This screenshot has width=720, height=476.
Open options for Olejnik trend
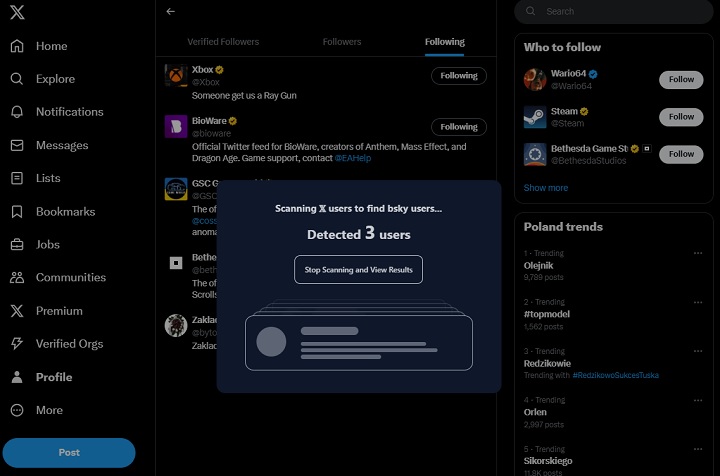coord(697,253)
